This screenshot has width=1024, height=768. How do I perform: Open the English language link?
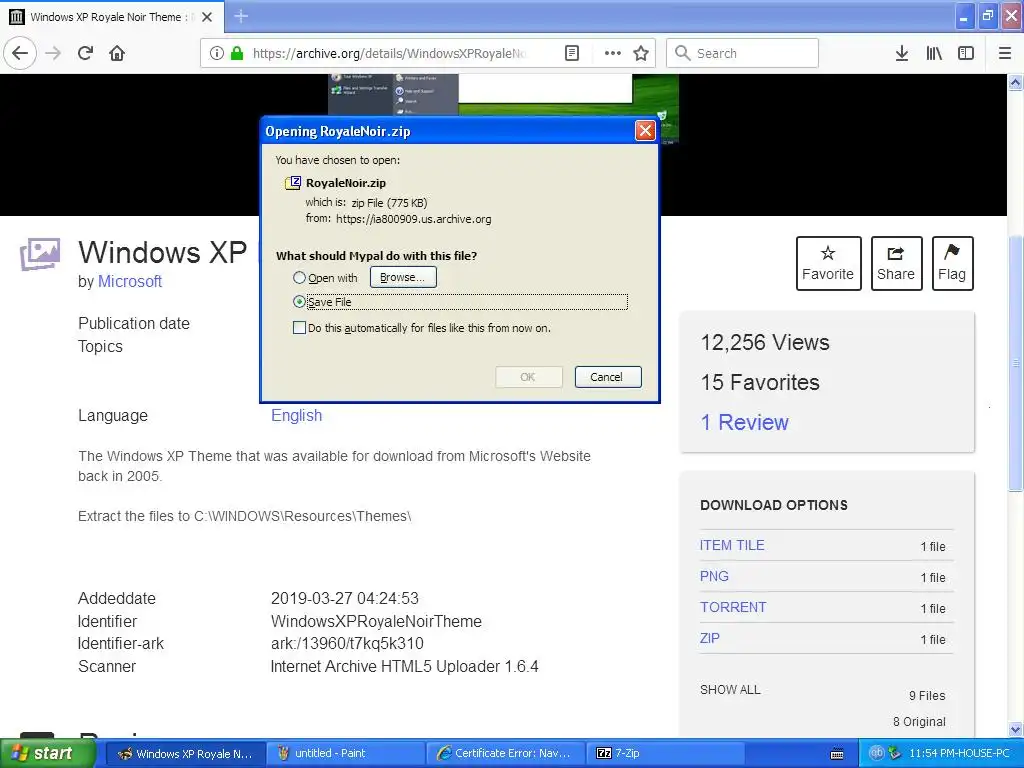tap(296, 415)
